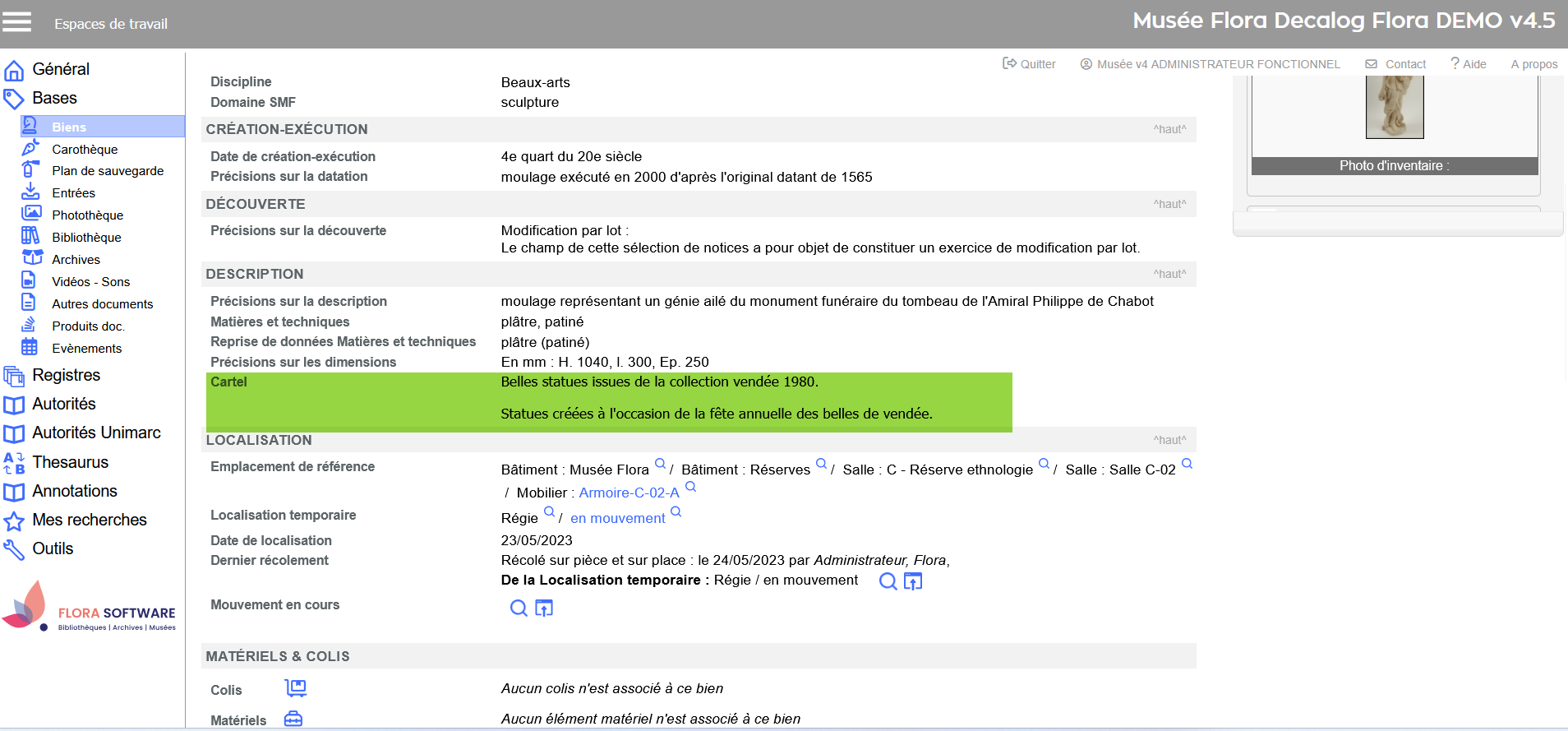Click Quitter to log out
This screenshot has width=1568, height=731.
point(1030,64)
